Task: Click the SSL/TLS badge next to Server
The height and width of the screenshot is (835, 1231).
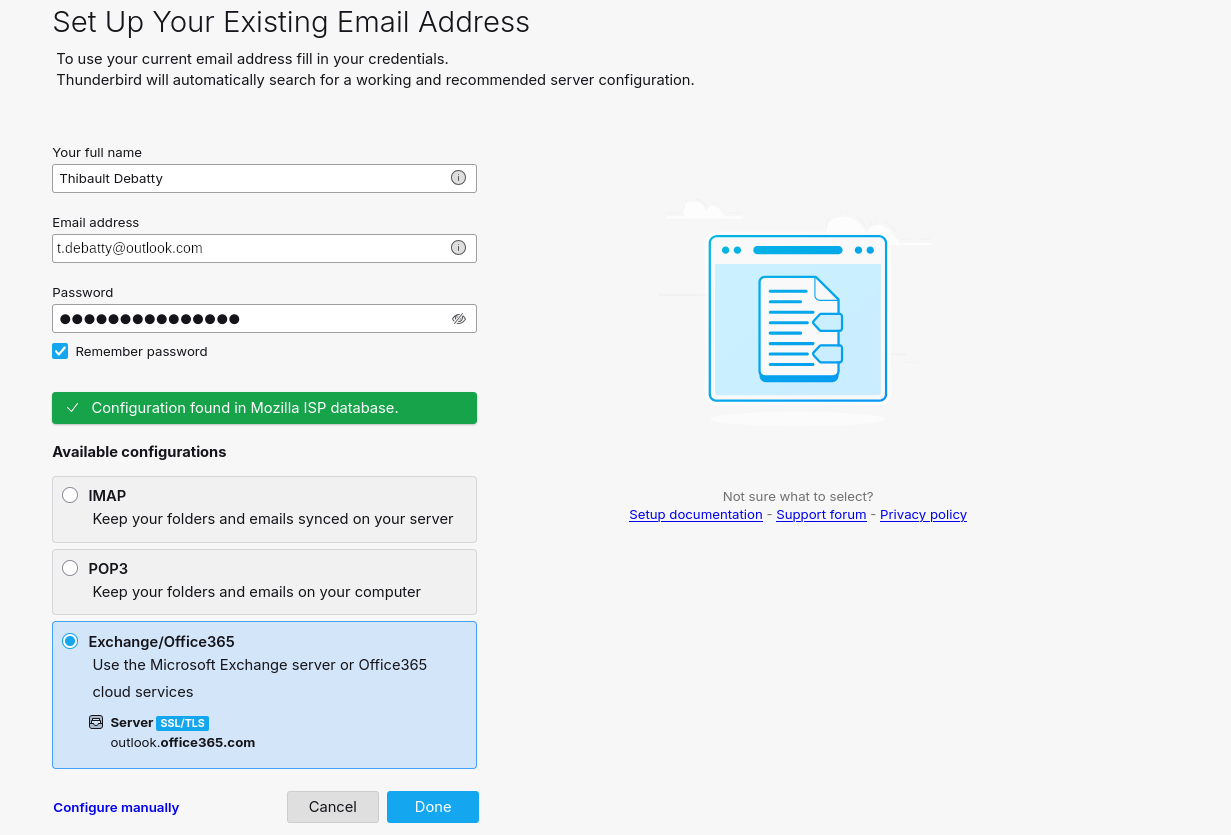Action: 182,723
